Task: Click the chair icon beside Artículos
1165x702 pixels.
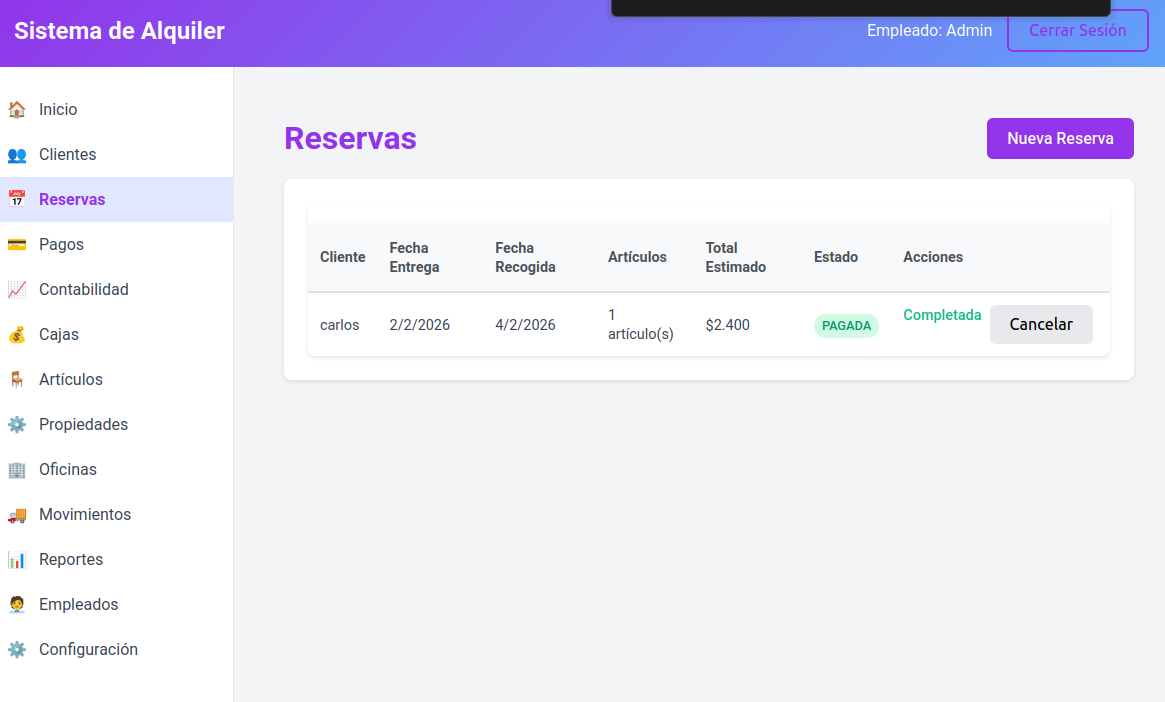Action: [x=17, y=380]
